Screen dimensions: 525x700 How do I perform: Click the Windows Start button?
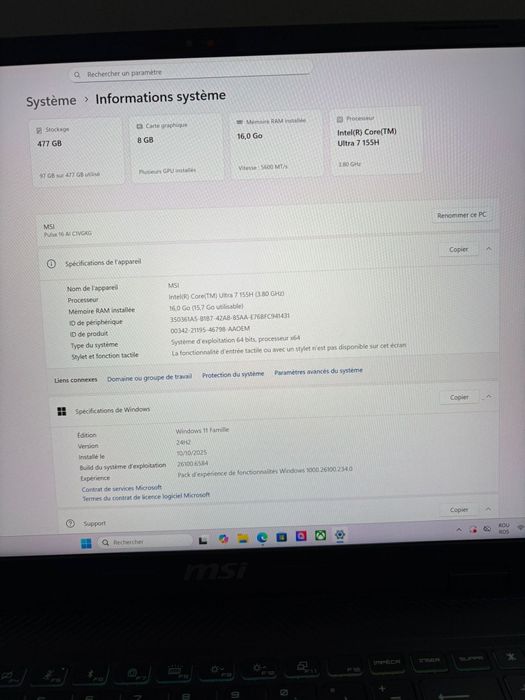coord(86,543)
